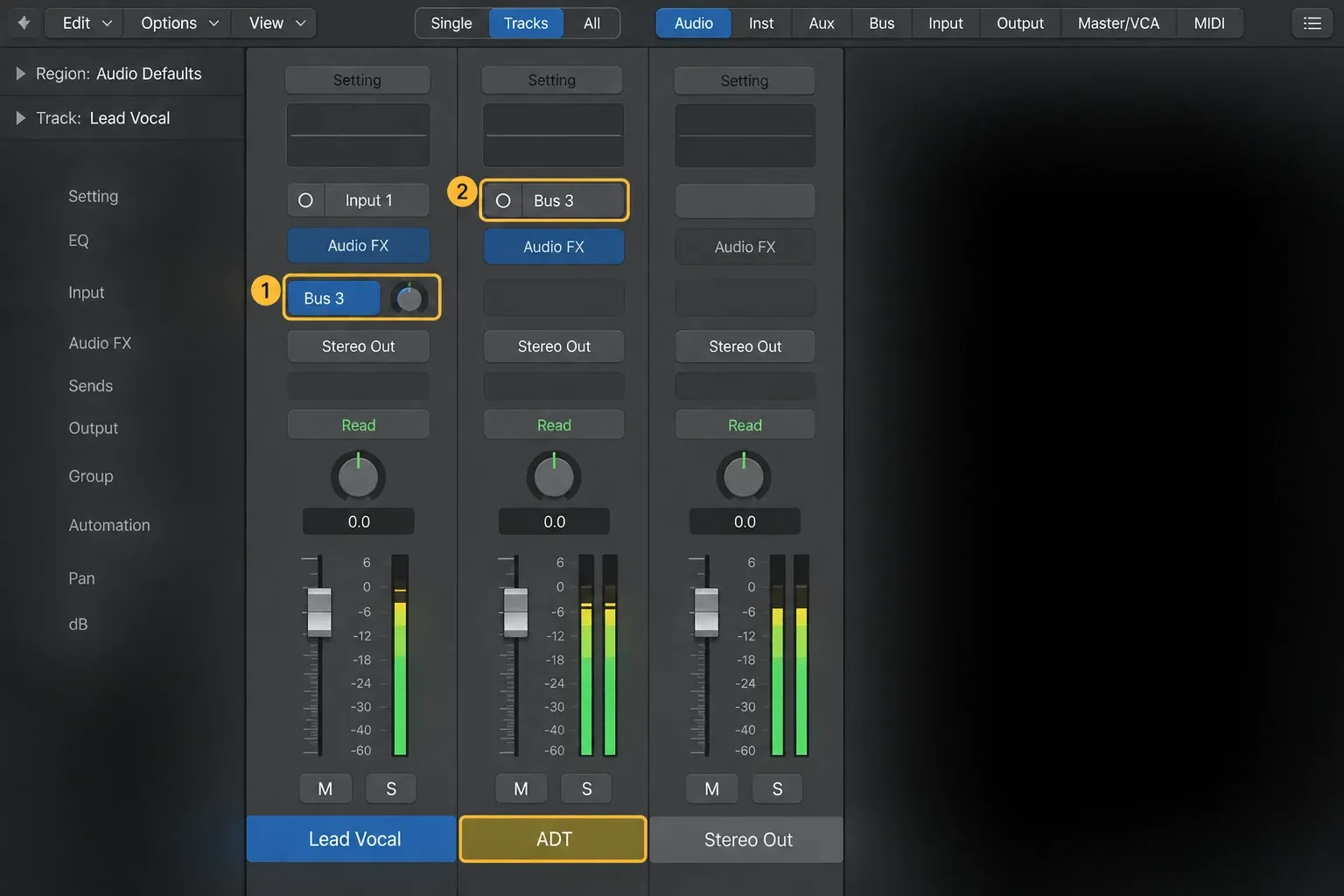
Task: Grab the Stereo Out volume fader
Action: point(706,611)
